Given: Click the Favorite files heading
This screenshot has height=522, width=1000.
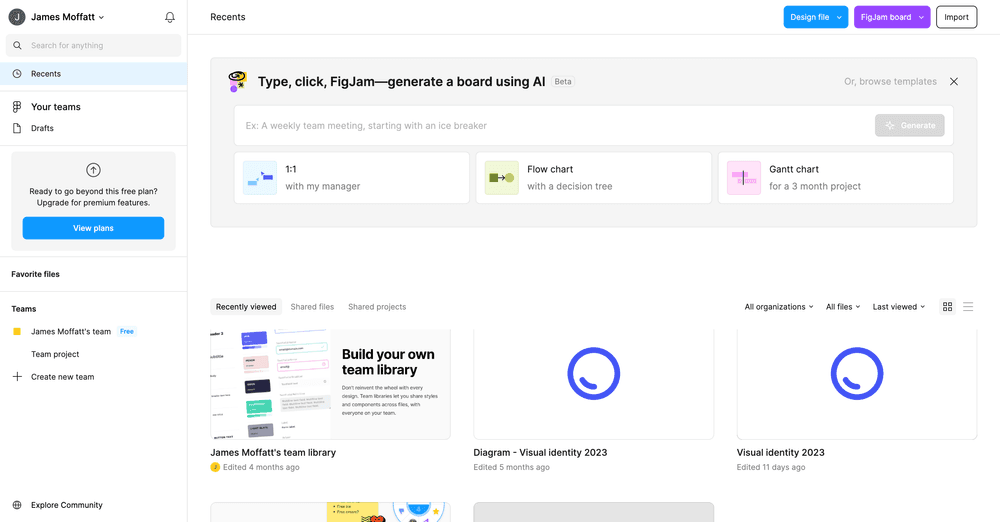Looking at the screenshot, I should 35,274.
